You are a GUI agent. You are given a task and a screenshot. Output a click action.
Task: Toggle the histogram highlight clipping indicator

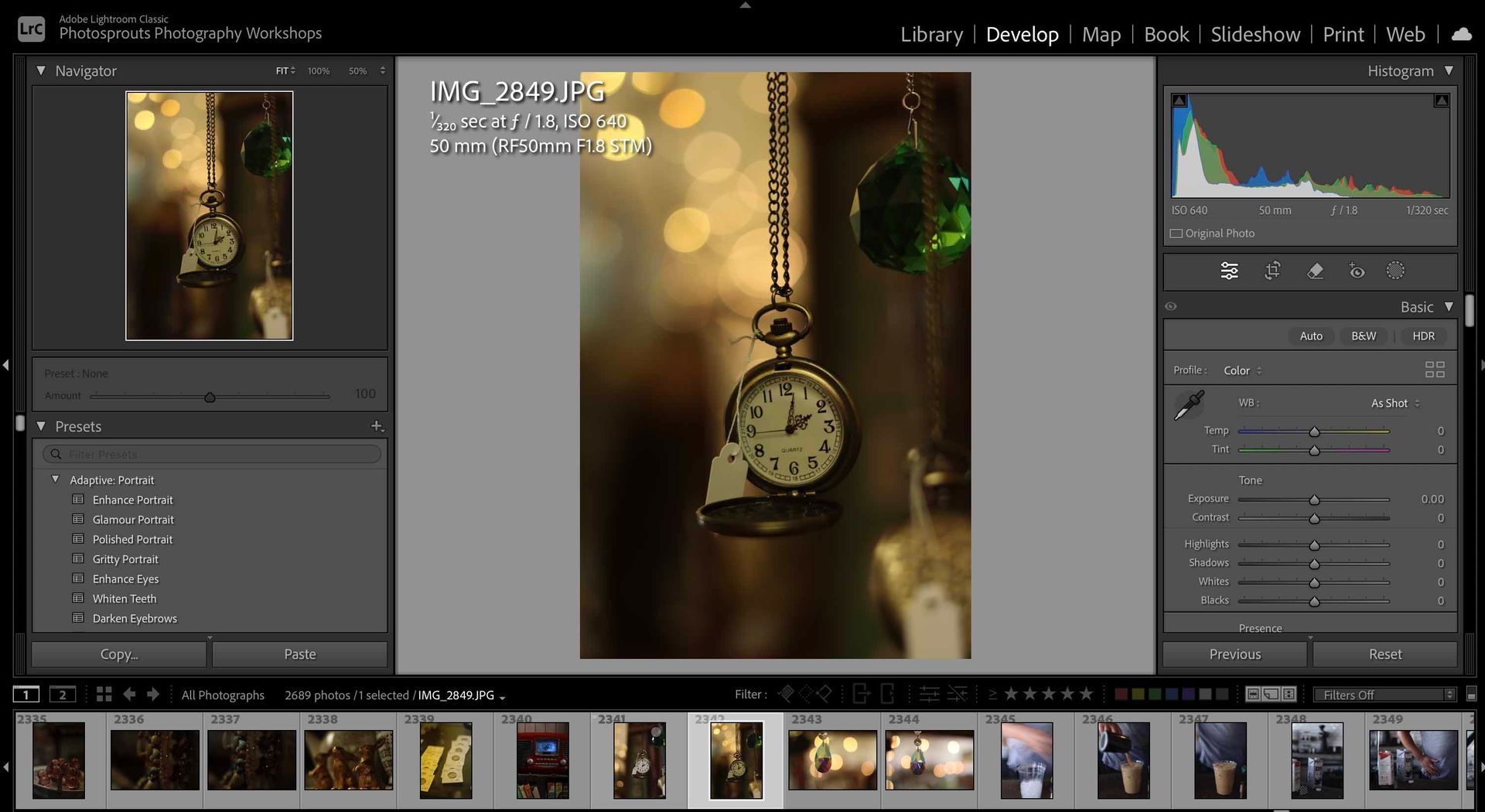(x=1442, y=101)
